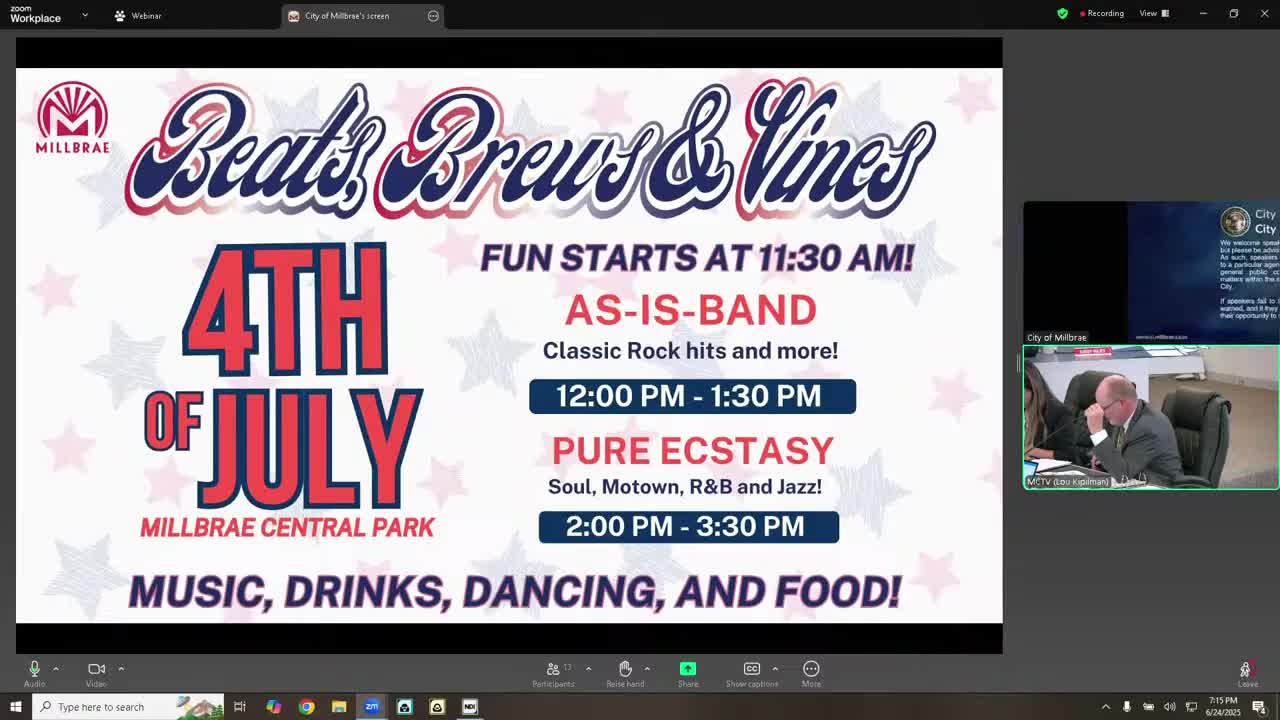Open the taskbar app right of the Zoom icon
Image resolution: width=1280 pixels, height=720 pixels.
[x=404, y=707]
